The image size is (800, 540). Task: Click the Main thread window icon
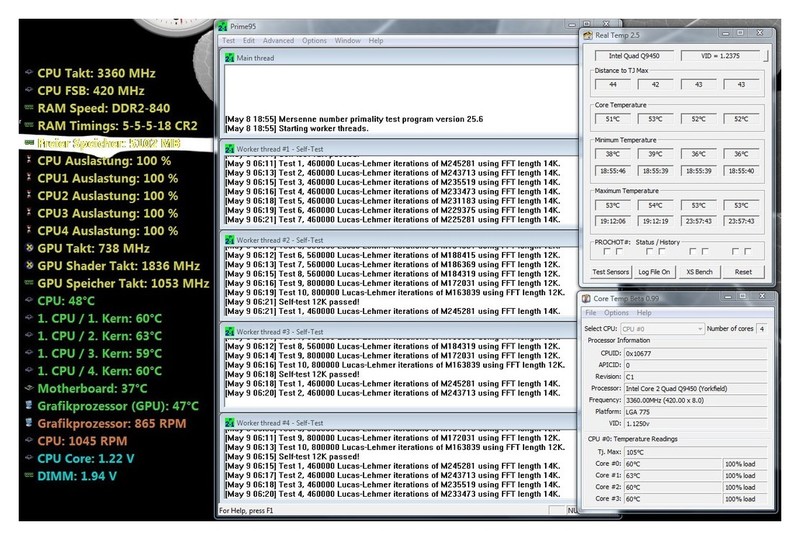(230, 58)
